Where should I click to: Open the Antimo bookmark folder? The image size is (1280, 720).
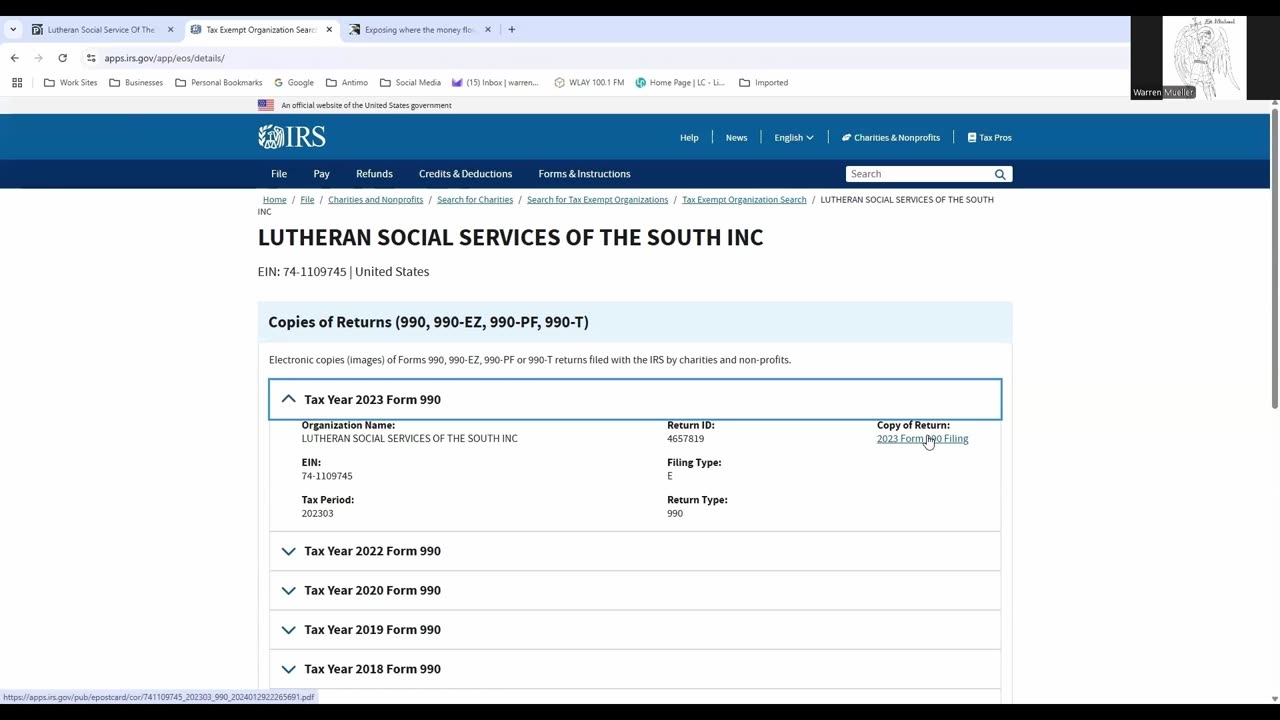click(x=346, y=83)
